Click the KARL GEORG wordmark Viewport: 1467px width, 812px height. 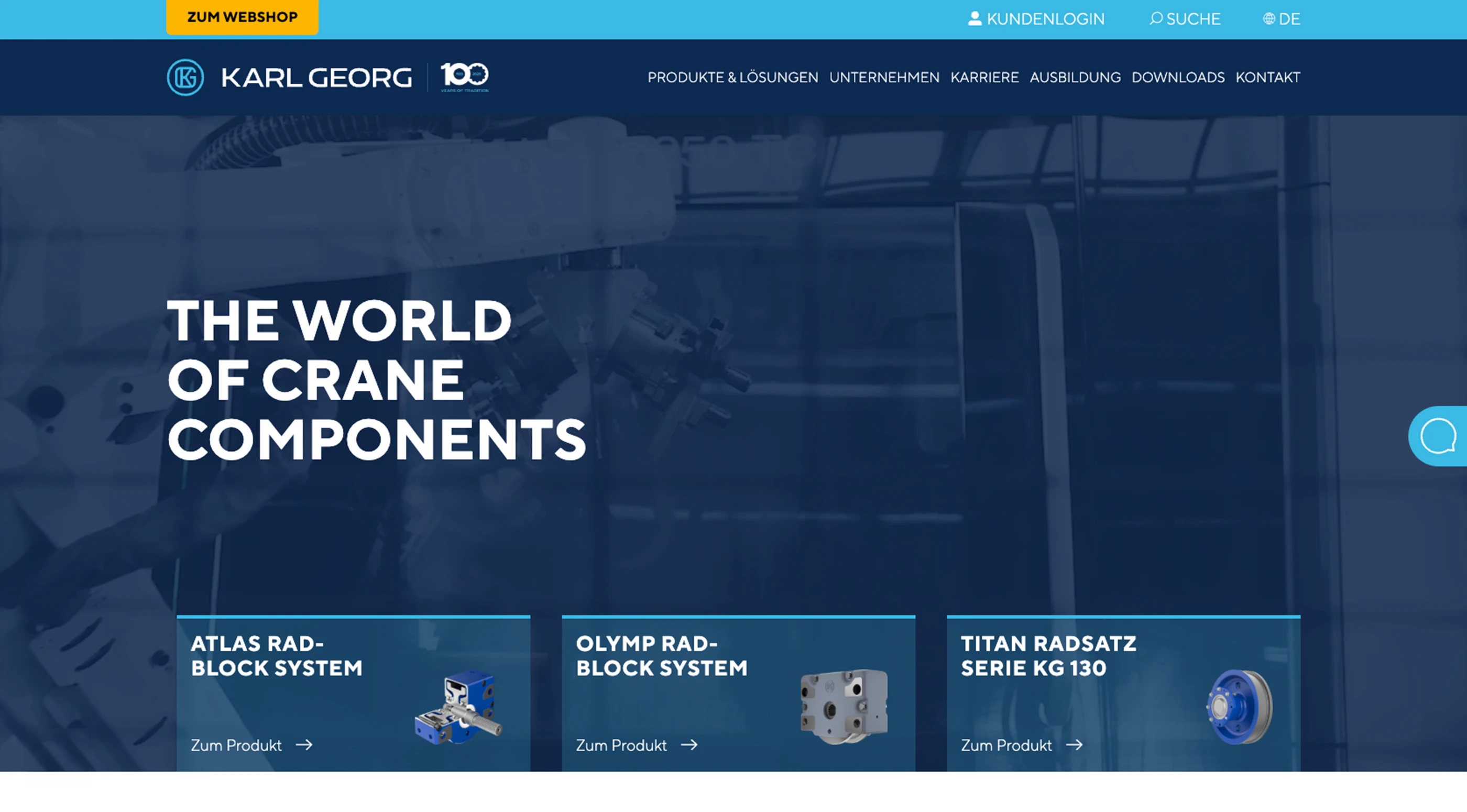tap(316, 78)
